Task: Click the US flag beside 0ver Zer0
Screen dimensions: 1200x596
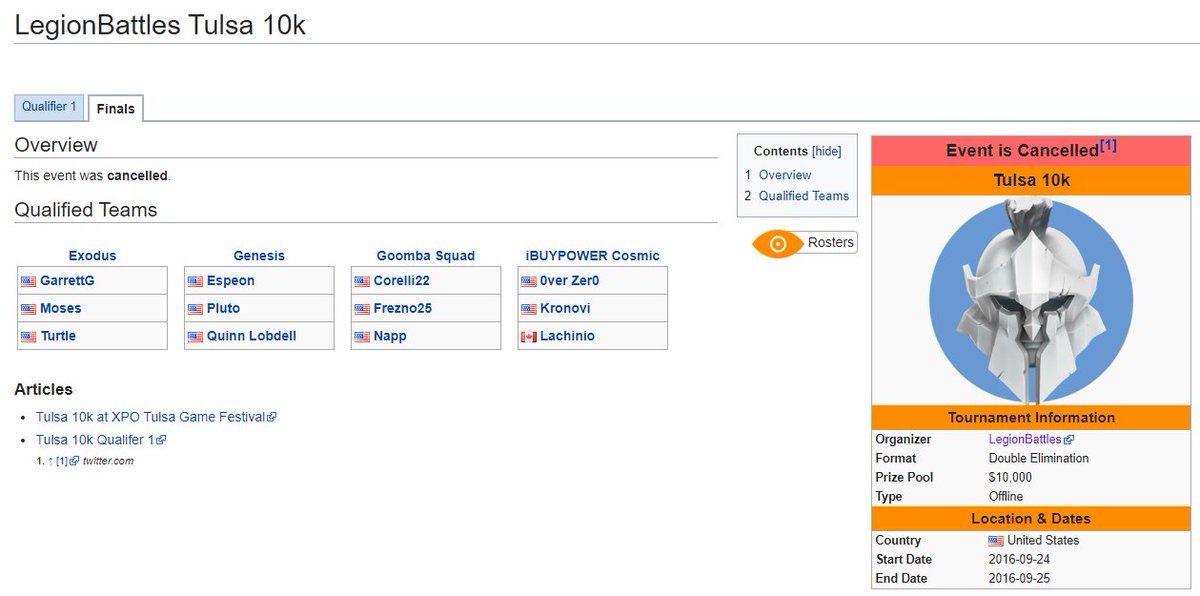Action: [529, 282]
